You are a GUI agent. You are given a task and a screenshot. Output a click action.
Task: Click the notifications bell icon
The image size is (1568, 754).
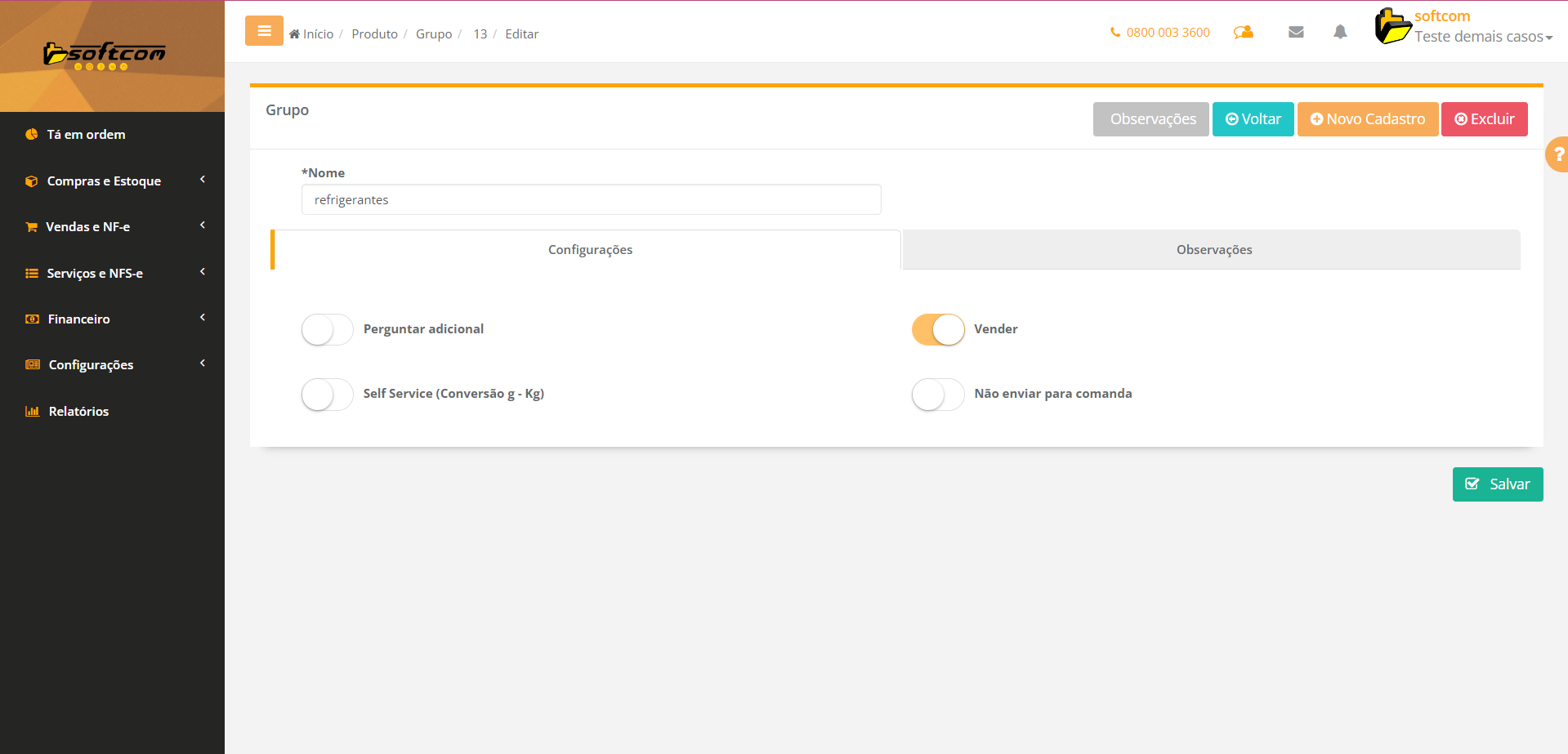pyautogui.click(x=1340, y=33)
